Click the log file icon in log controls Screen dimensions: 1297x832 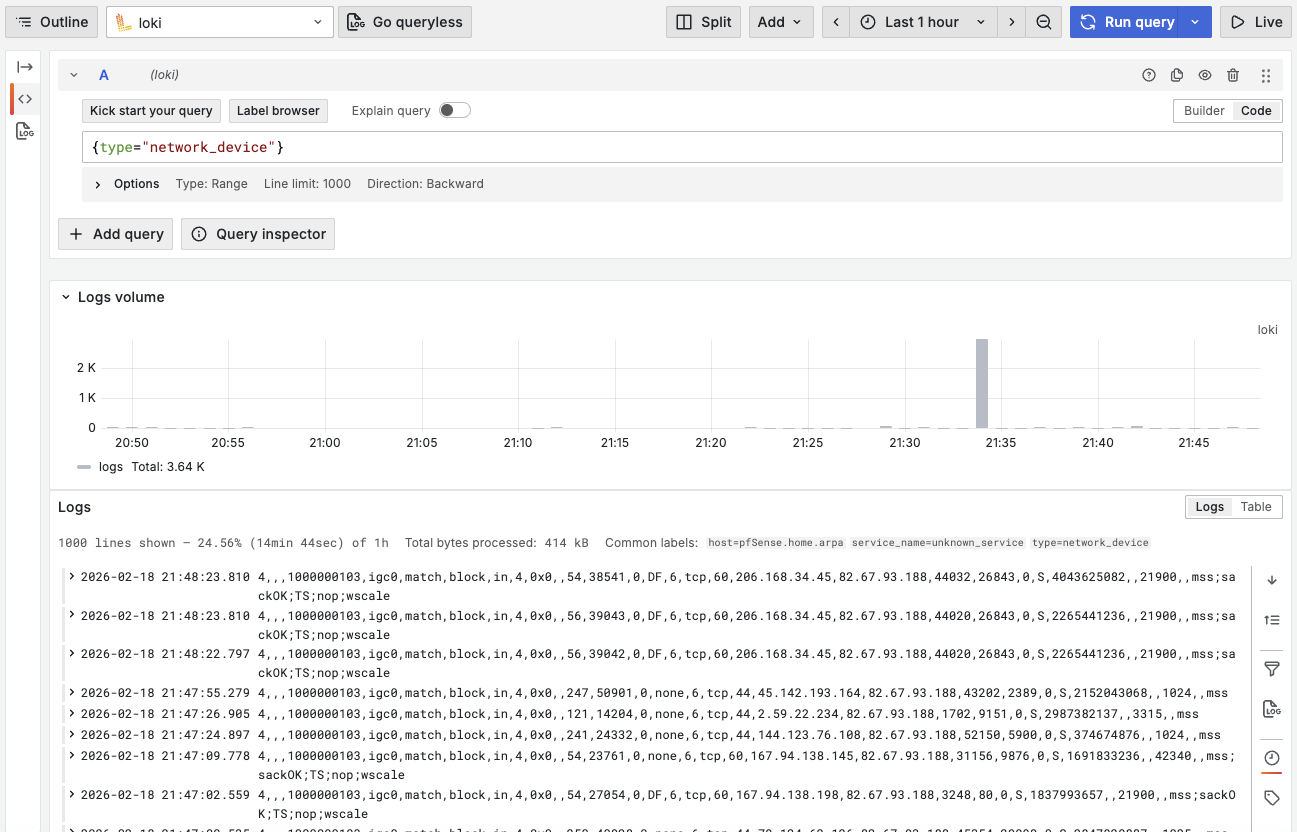(x=1272, y=709)
